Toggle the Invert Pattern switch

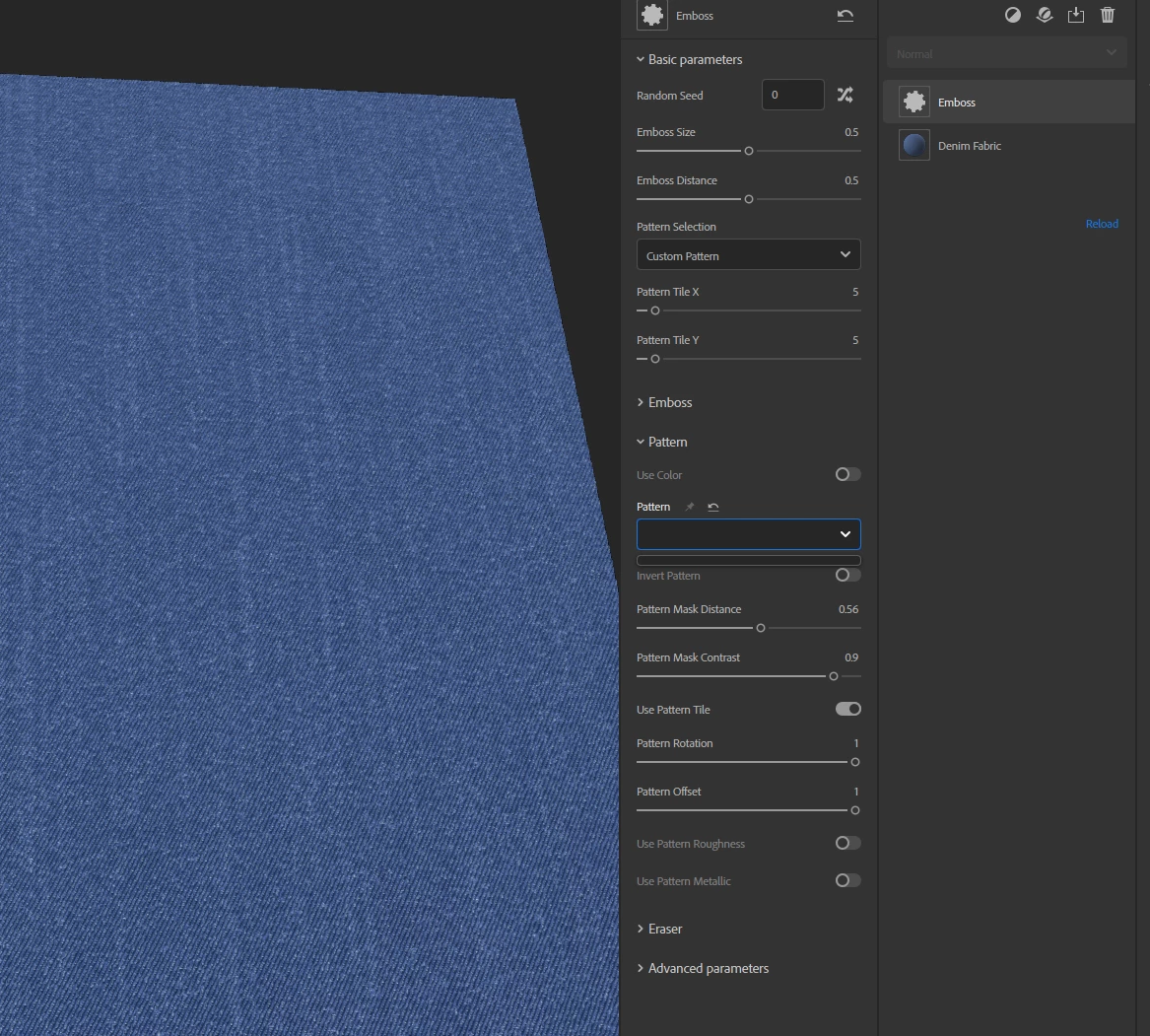[x=847, y=576]
